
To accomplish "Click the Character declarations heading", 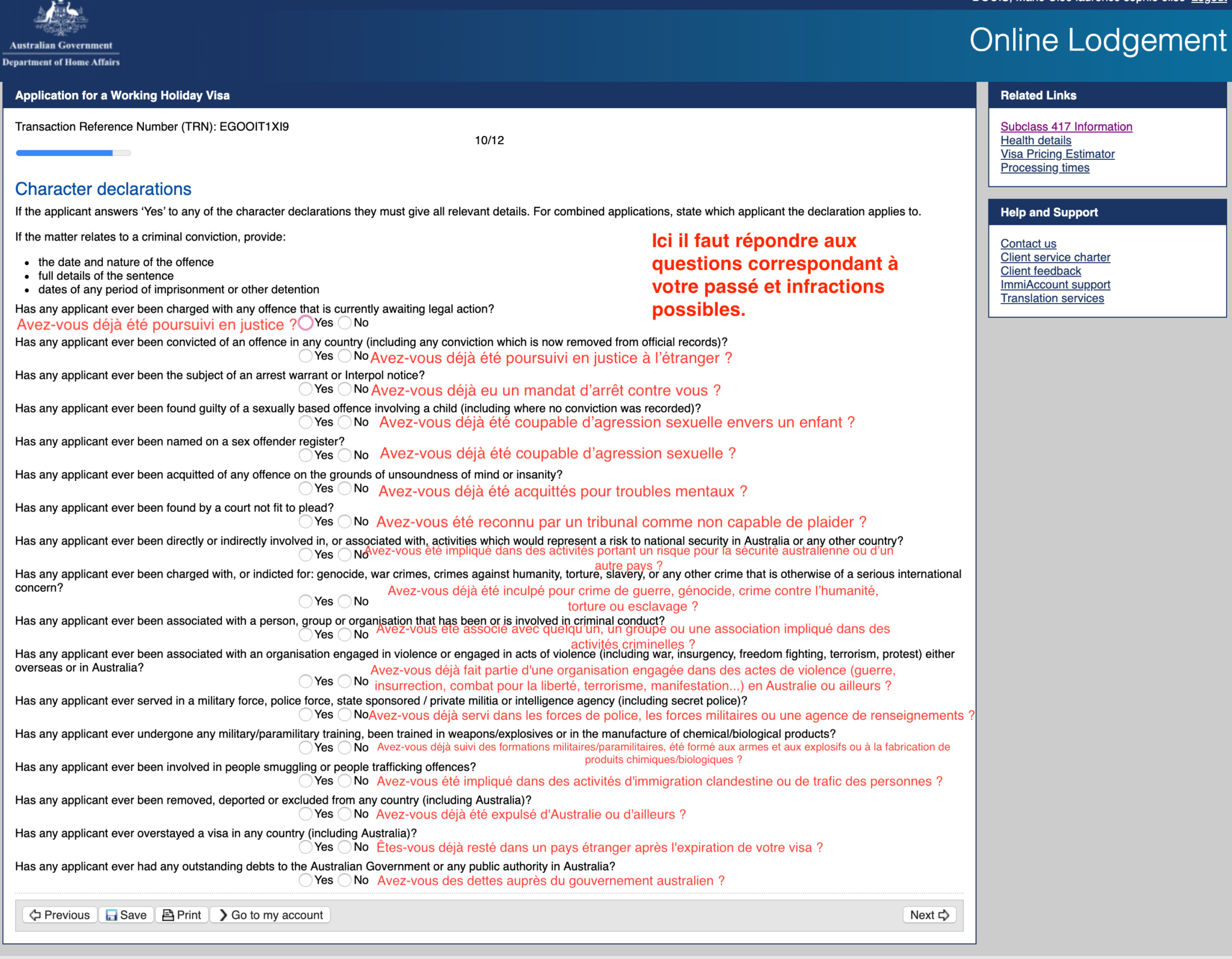I will tap(103, 189).
